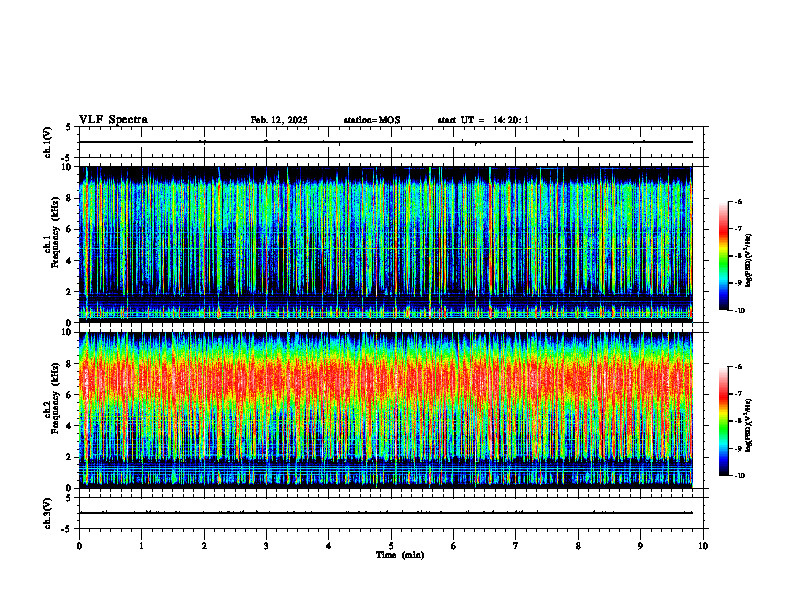Click the 'ch.3(V)' axis label
Viewport: 792px width, 612px height.
pos(48,513)
